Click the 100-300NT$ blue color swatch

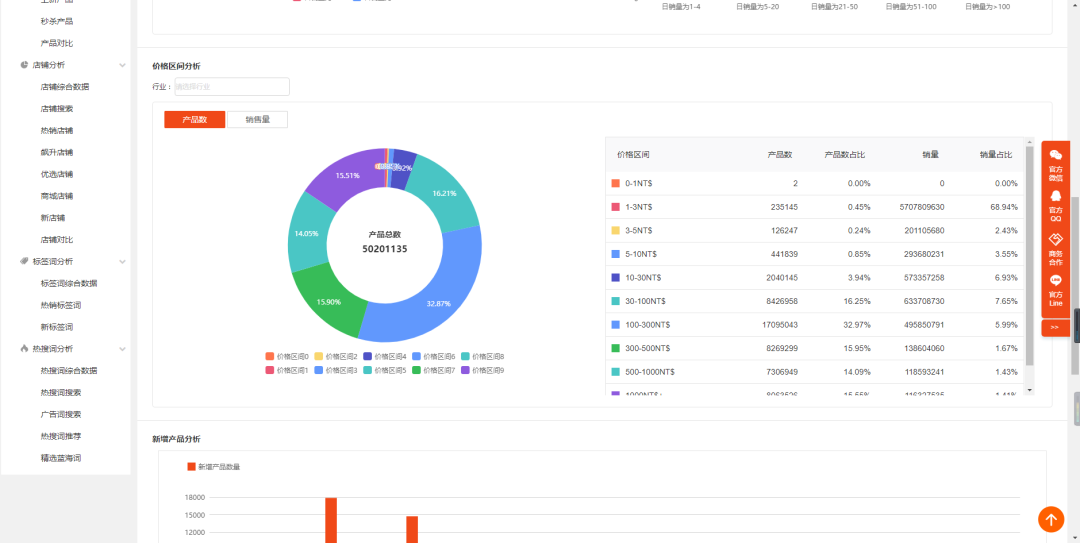pos(615,325)
